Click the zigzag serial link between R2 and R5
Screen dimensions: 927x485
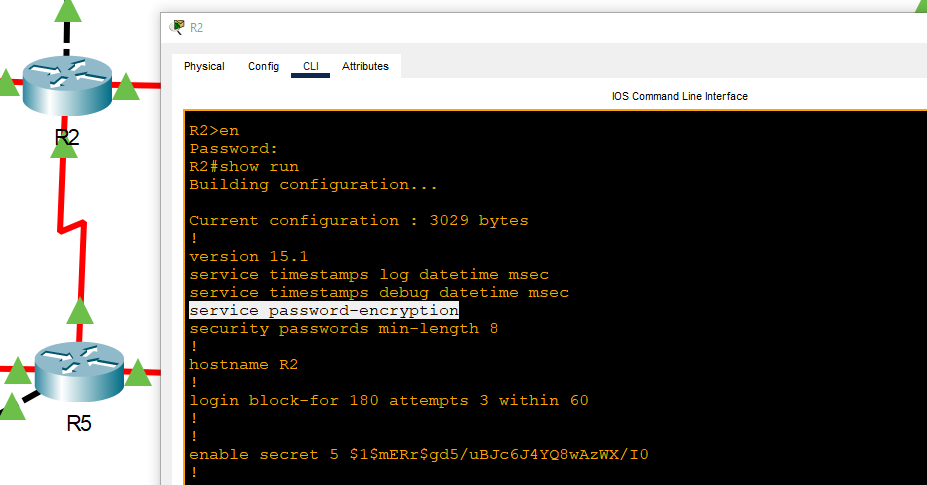point(68,228)
